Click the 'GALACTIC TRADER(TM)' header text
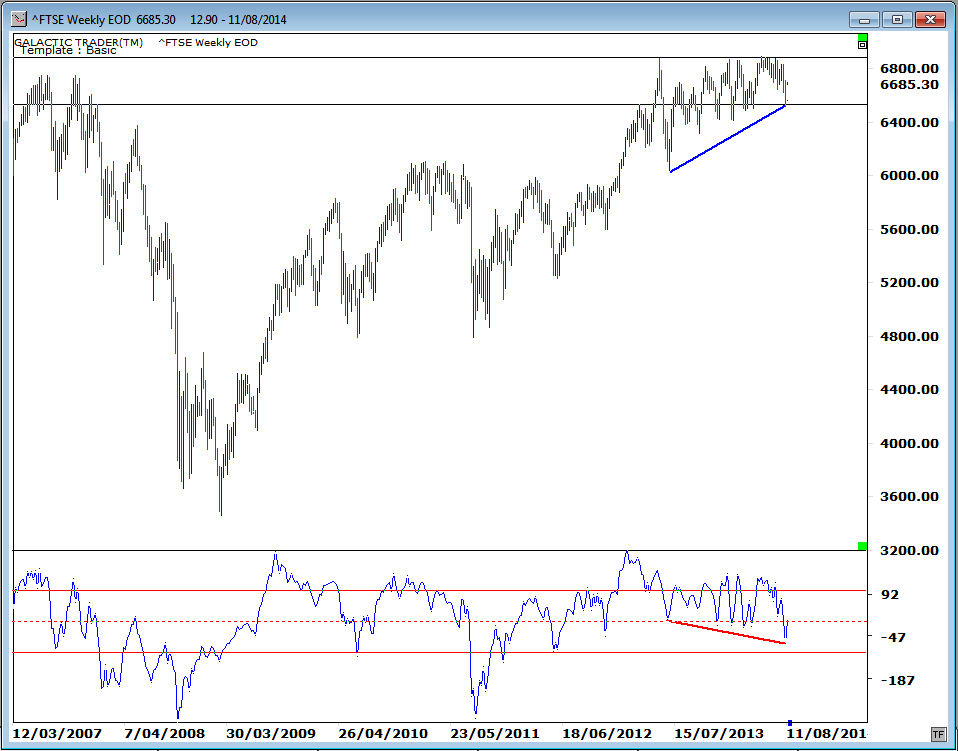 pyautogui.click(x=79, y=42)
